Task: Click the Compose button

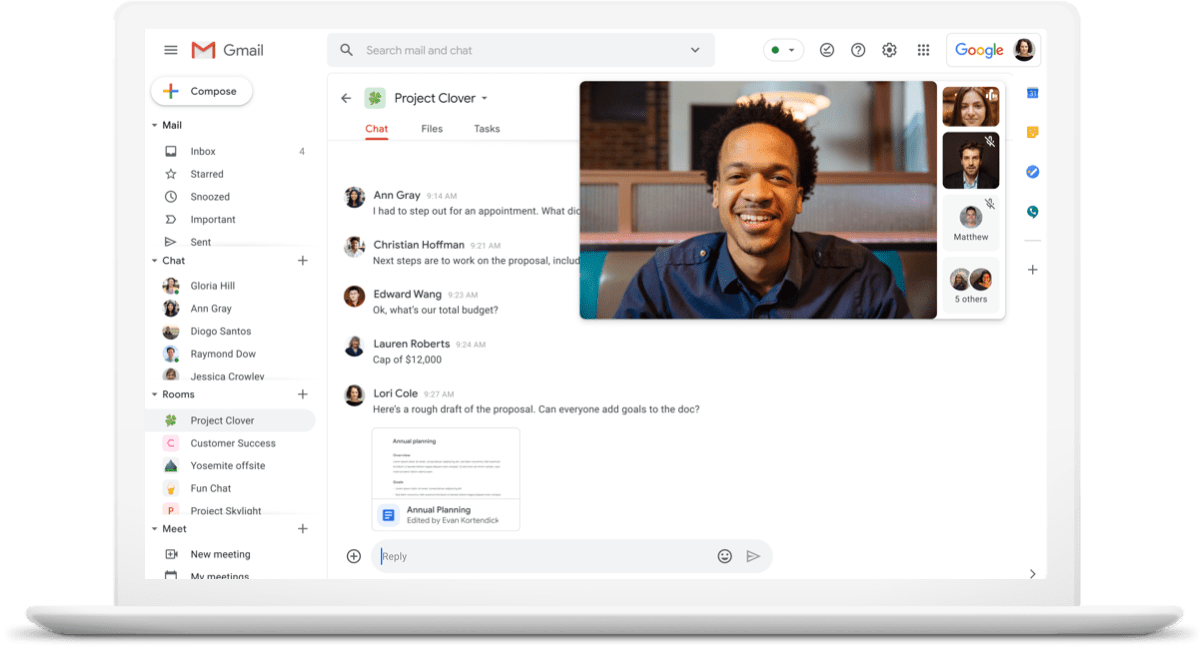Action: (x=201, y=90)
